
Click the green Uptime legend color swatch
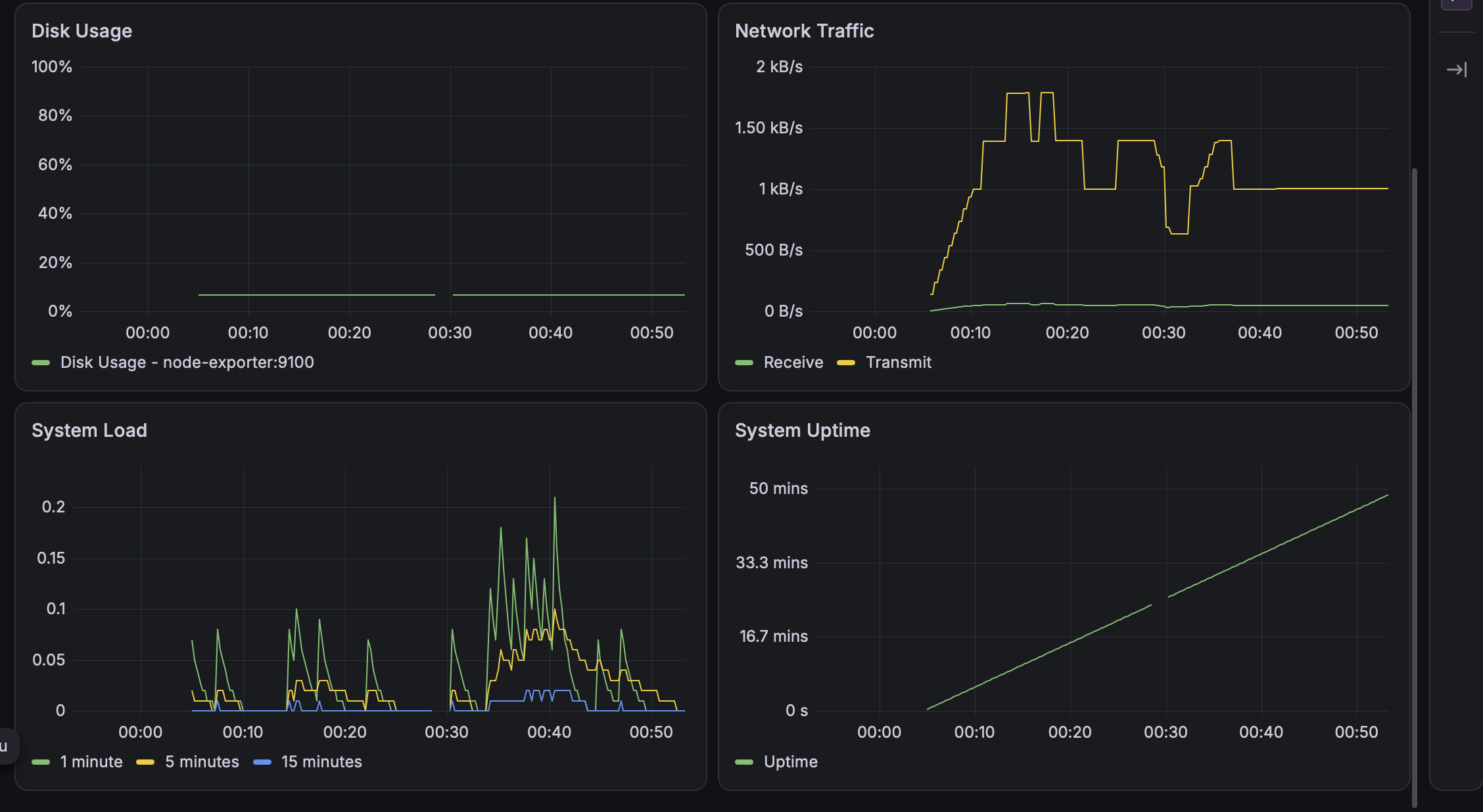pyautogui.click(x=744, y=762)
